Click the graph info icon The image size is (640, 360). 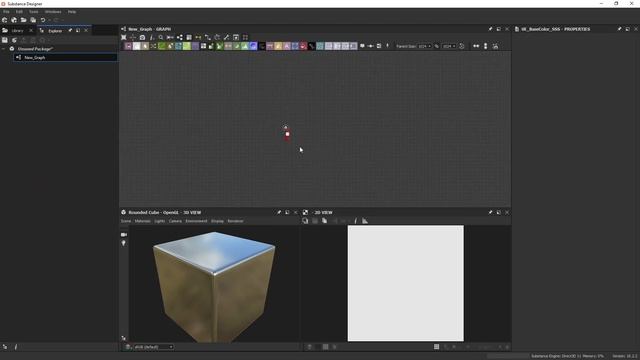(x=152, y=37)
